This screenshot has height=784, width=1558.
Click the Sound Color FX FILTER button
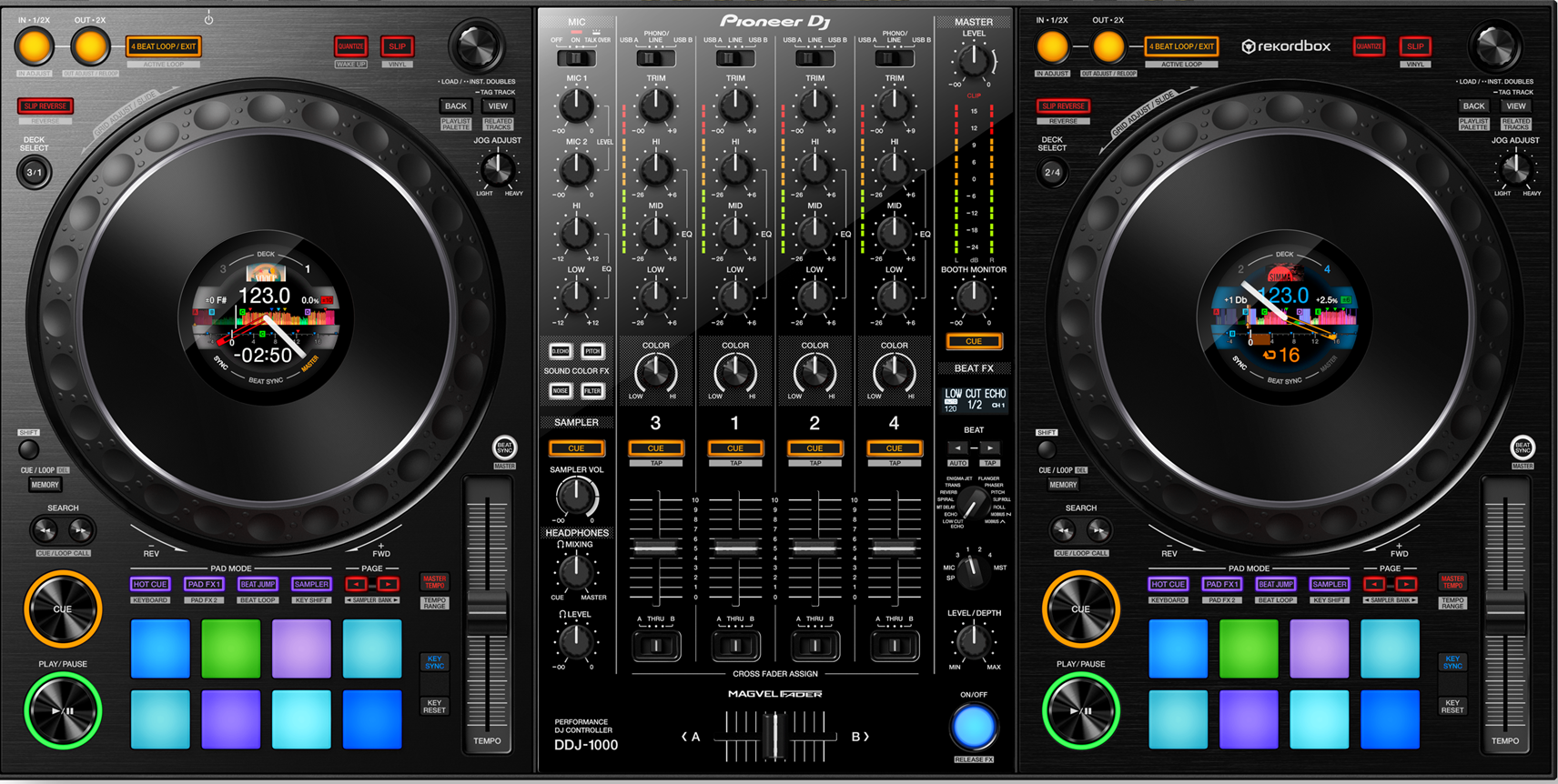tap(592, 391)
